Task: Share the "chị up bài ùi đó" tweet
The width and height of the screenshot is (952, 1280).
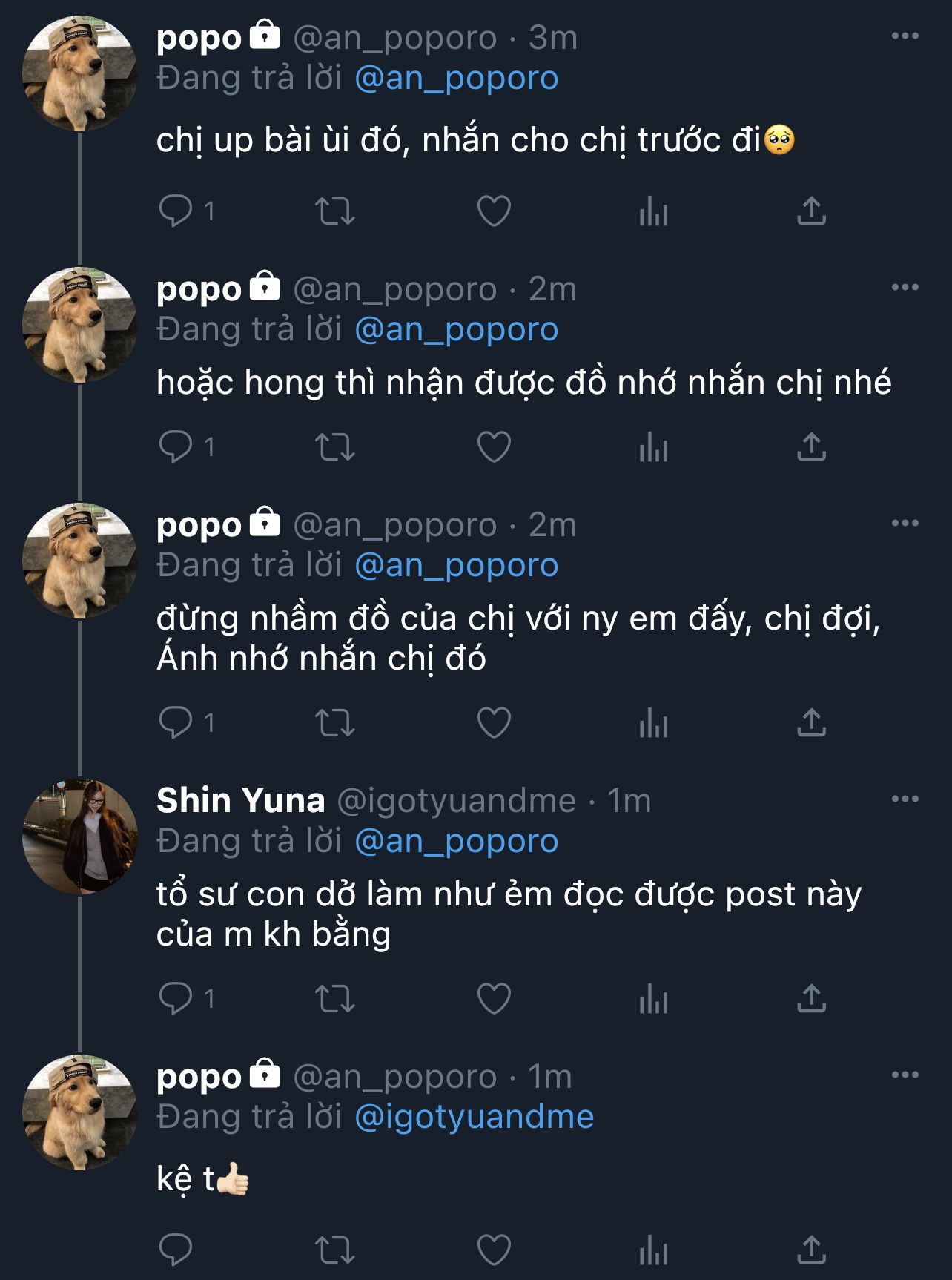Action: [x=811, y=211]
